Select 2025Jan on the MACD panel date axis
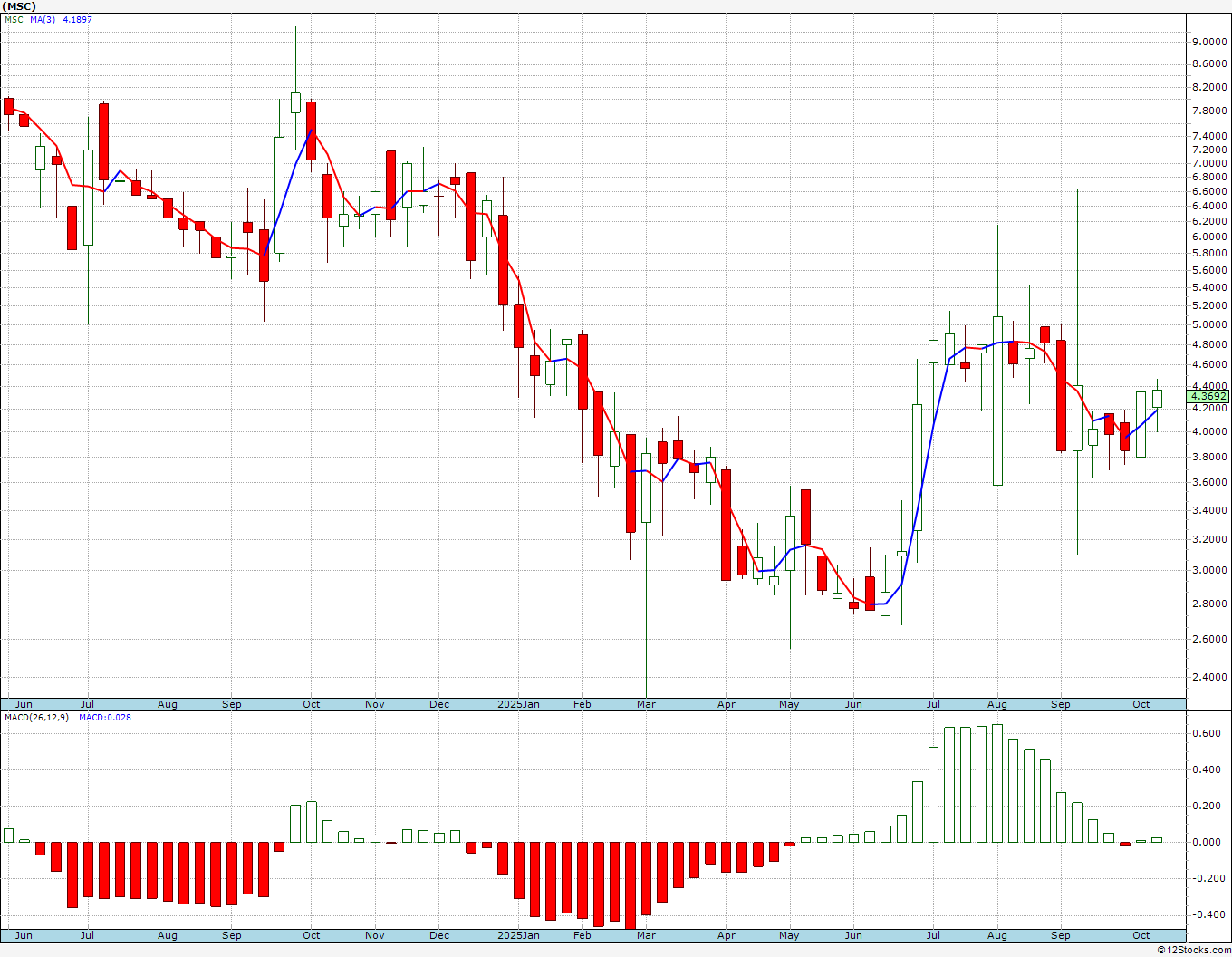This screenshot has height=957, width=1232. click(x=519, y=935)
